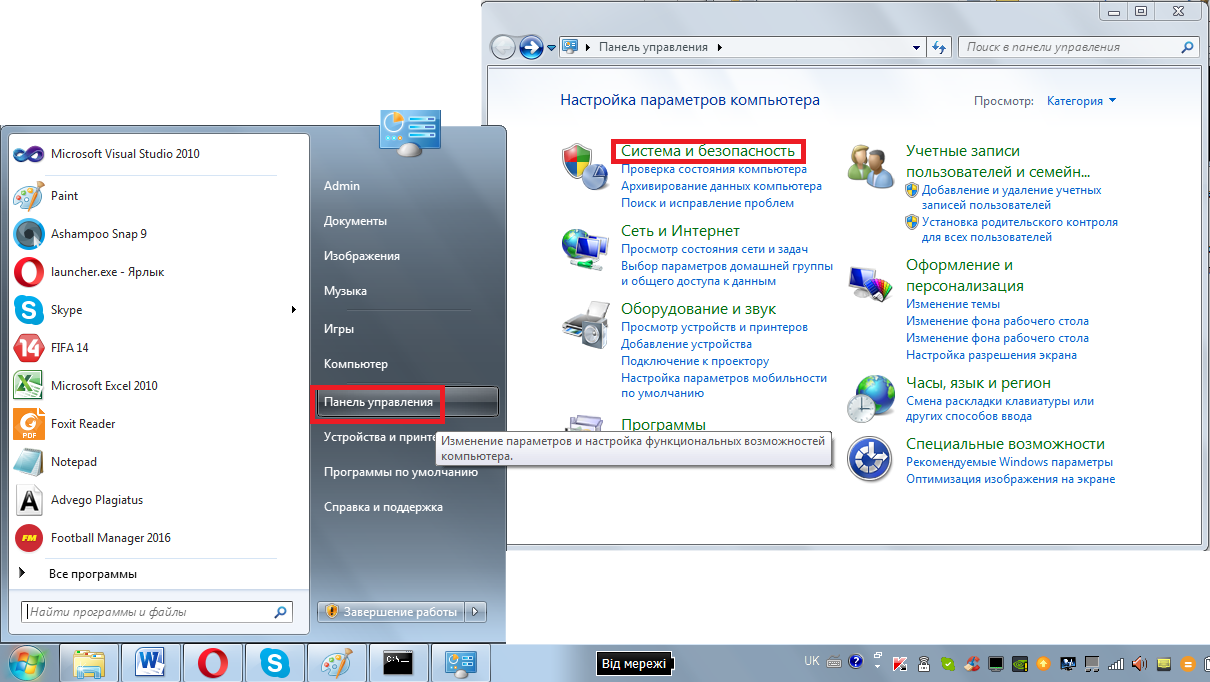
Task: Click the network signal bars tray icon
Action: [1116, 663]
